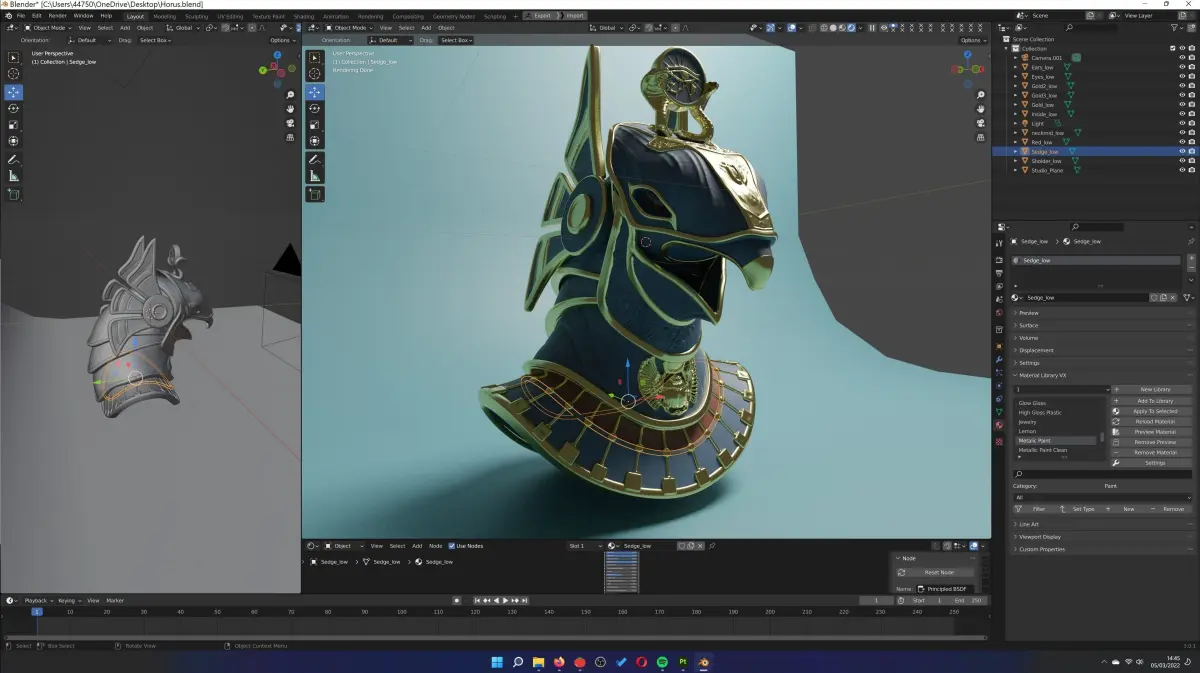Open the category All dropdown in material library

click(x=1103, y=497)
